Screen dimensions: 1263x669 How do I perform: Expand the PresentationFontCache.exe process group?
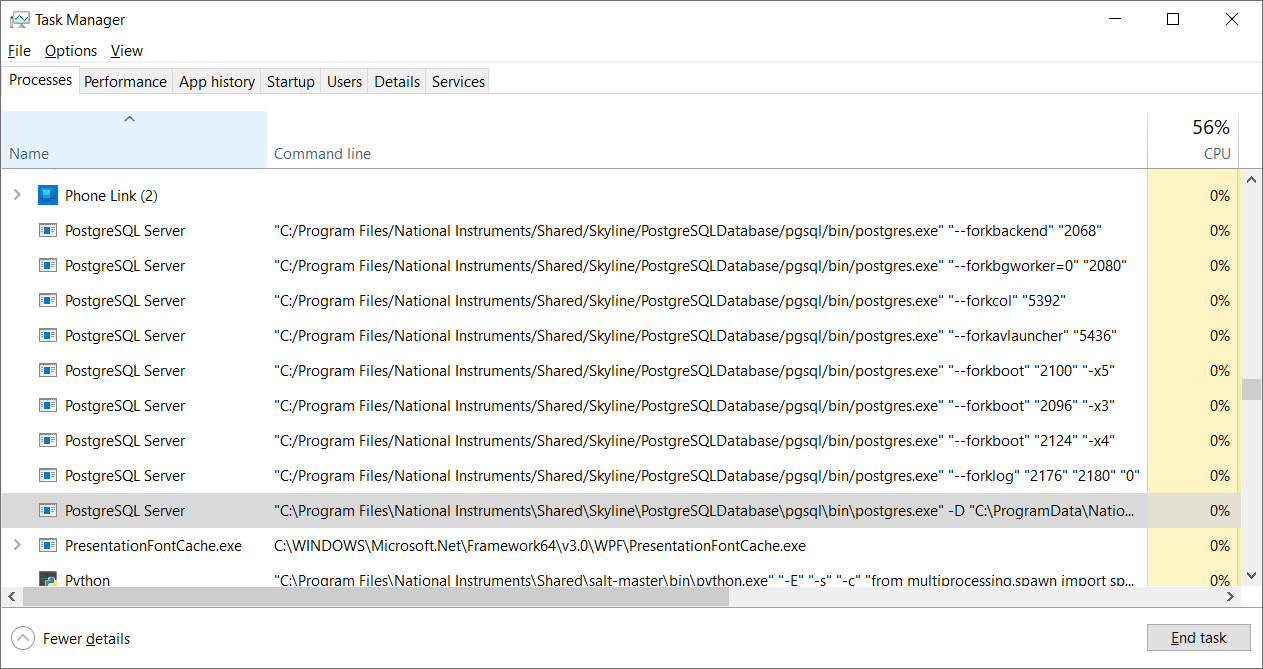click(x=17, y=545)
